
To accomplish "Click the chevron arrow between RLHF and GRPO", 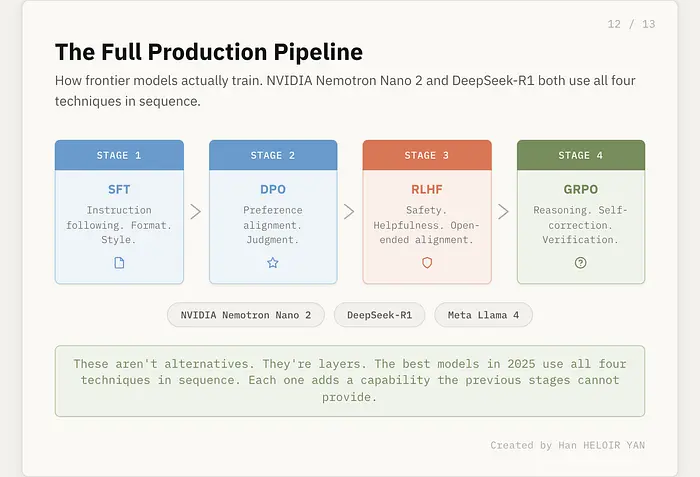I will pyautogui.click(x=504, y=212).
